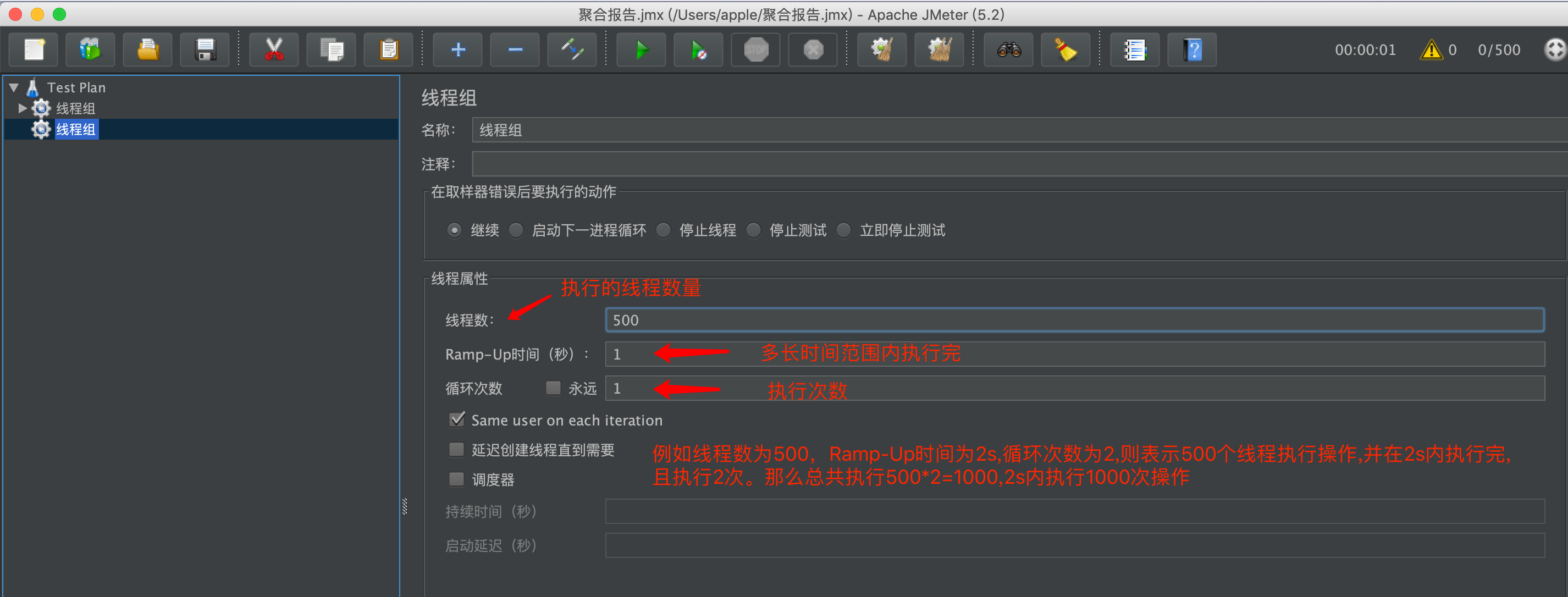1568x597 pixels.
Task: Uncheck Same user on each iteration
Action: [x=456, y=420]
